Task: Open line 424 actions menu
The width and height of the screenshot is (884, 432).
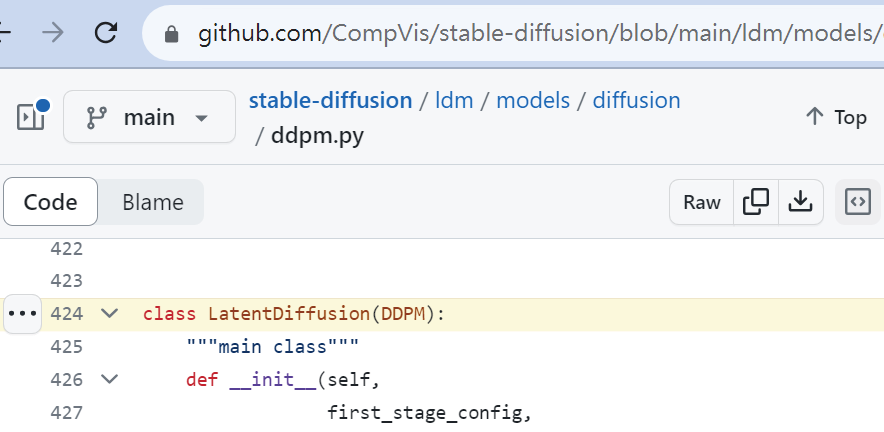Action: tap(22, 313)
